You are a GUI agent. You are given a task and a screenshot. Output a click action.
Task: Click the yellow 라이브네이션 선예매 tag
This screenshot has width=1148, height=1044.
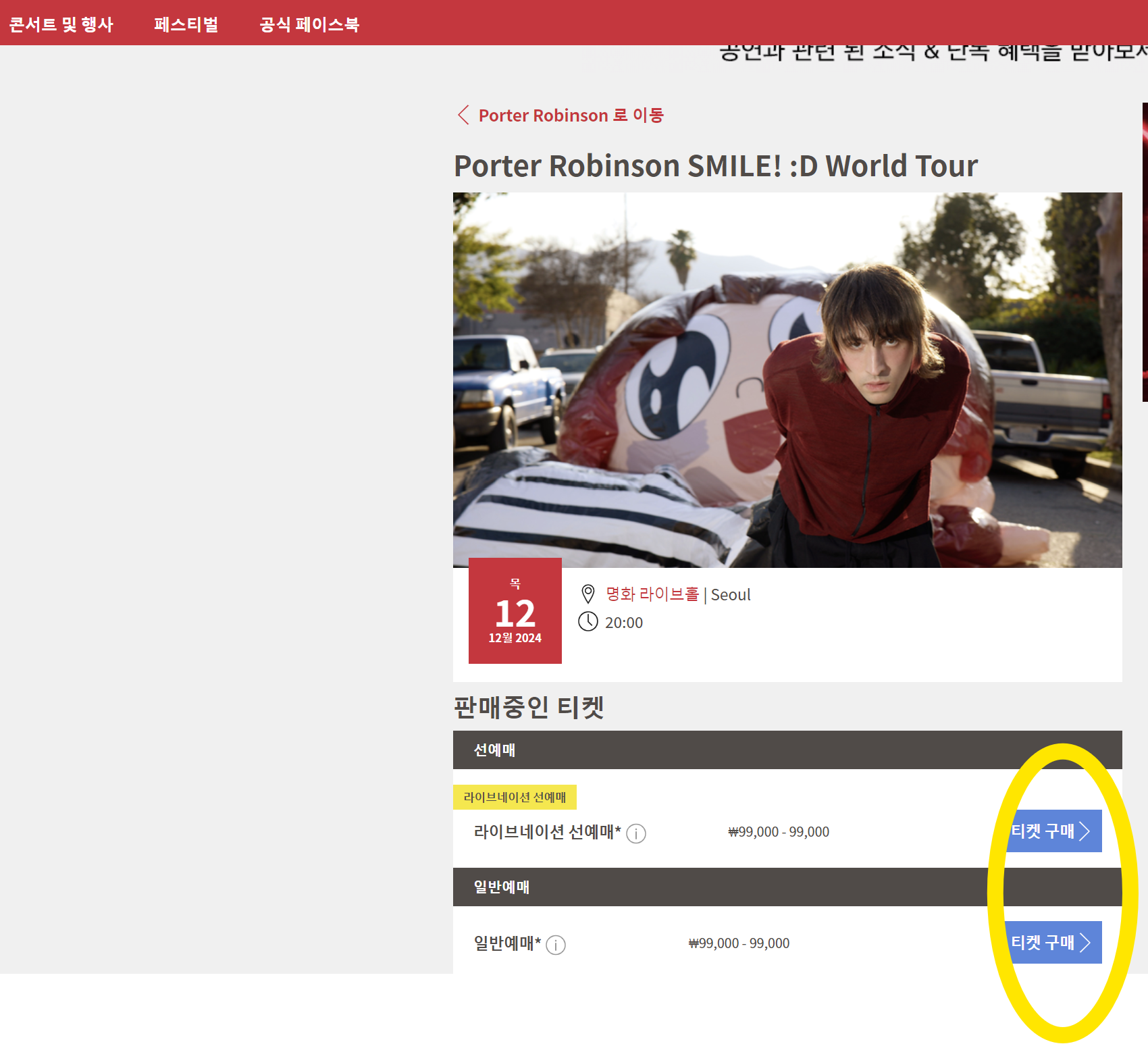(515, 797)
